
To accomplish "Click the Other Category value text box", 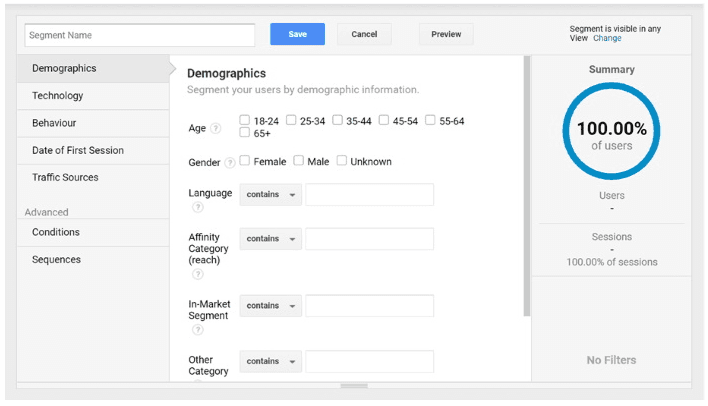I will coord(369,361).
